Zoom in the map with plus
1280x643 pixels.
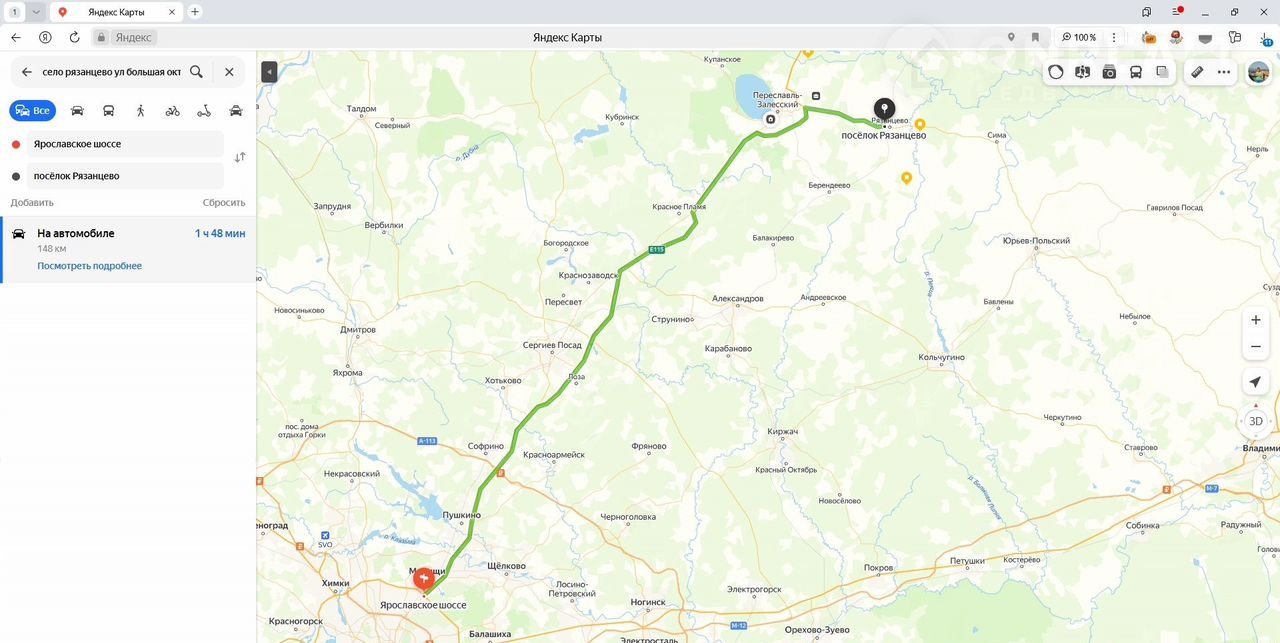click(1256, 320)
